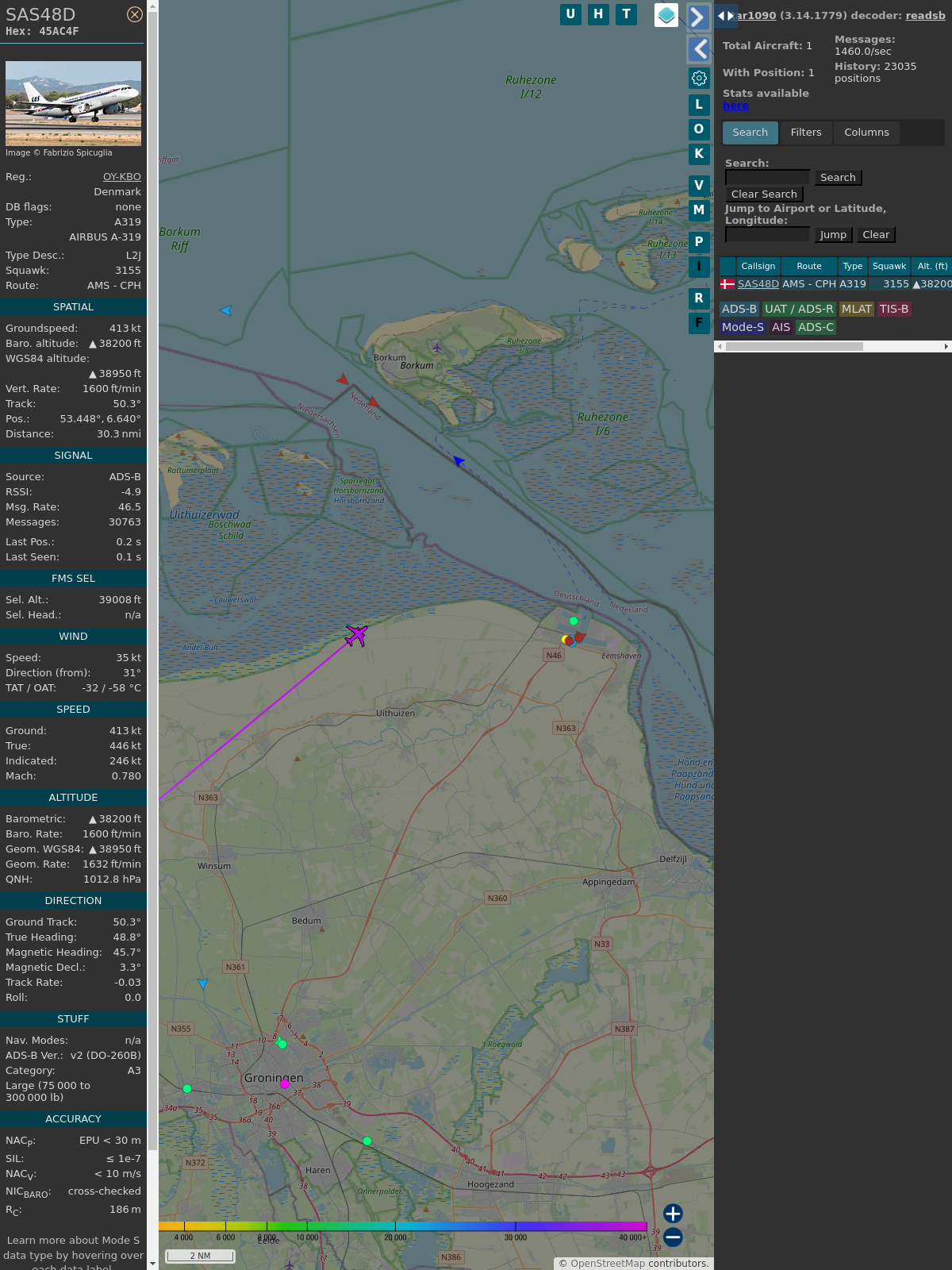Viewport: 952px width, 1270px height.
Task: Click the aircraft photo thumbnail
Action: pyautogui.click(x=73, y=103)
